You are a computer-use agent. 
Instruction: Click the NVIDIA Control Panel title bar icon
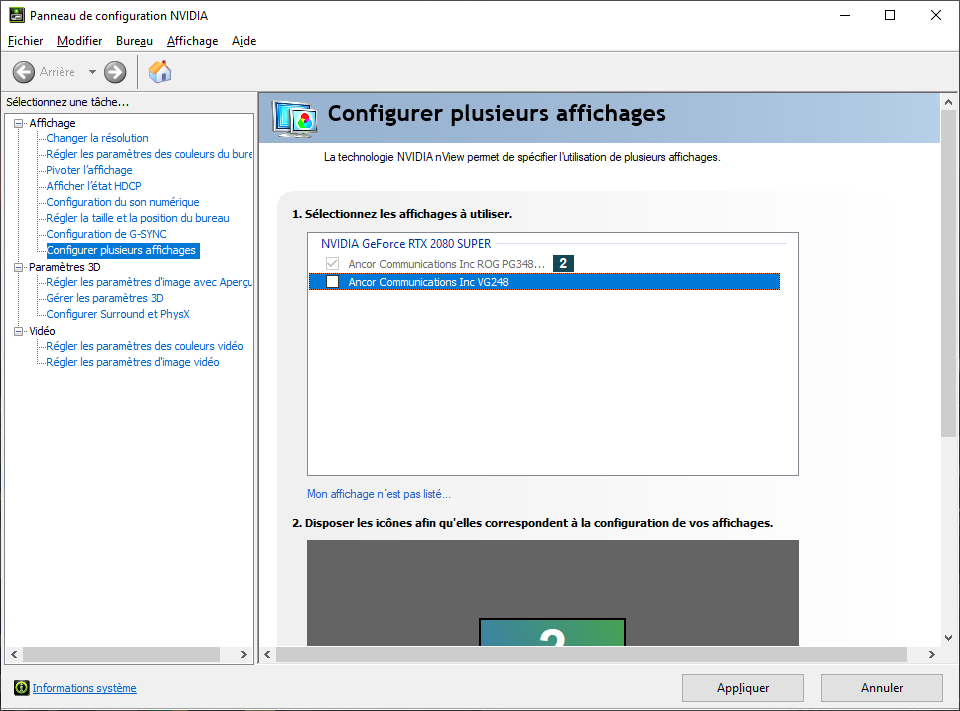17,15
